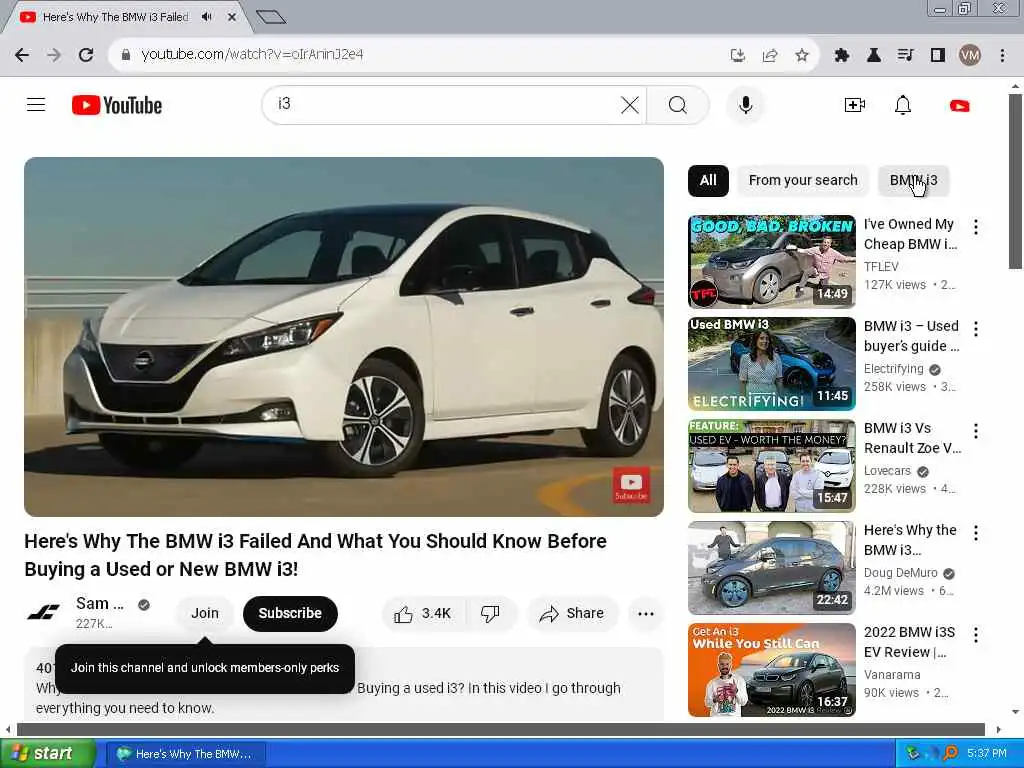
Task: Open more actions beside Share
Action: point(645,613)
